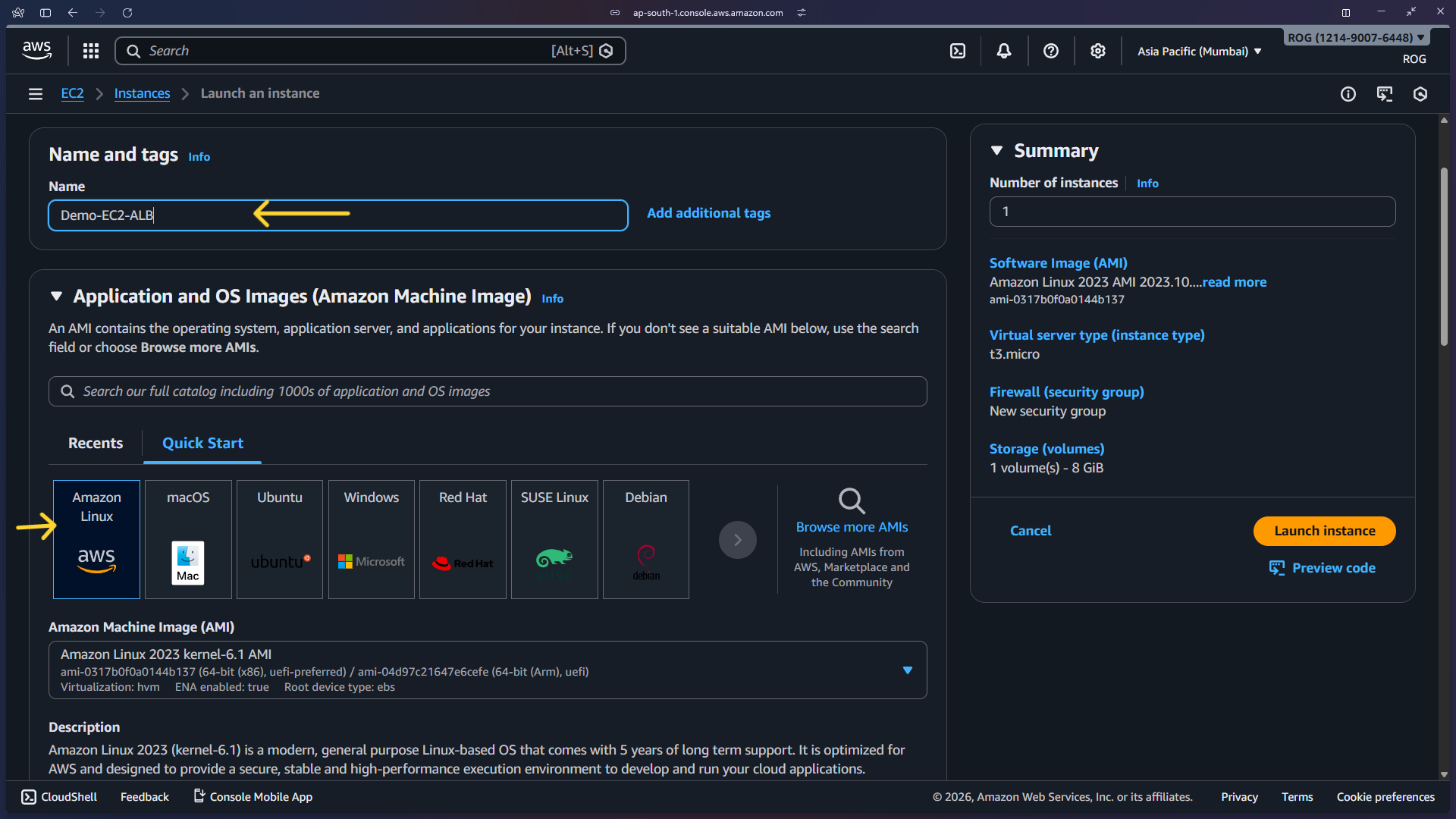Open Console Mobile App from the footer
This screenshot has height=819, width=1456.
tap(253, 796)
